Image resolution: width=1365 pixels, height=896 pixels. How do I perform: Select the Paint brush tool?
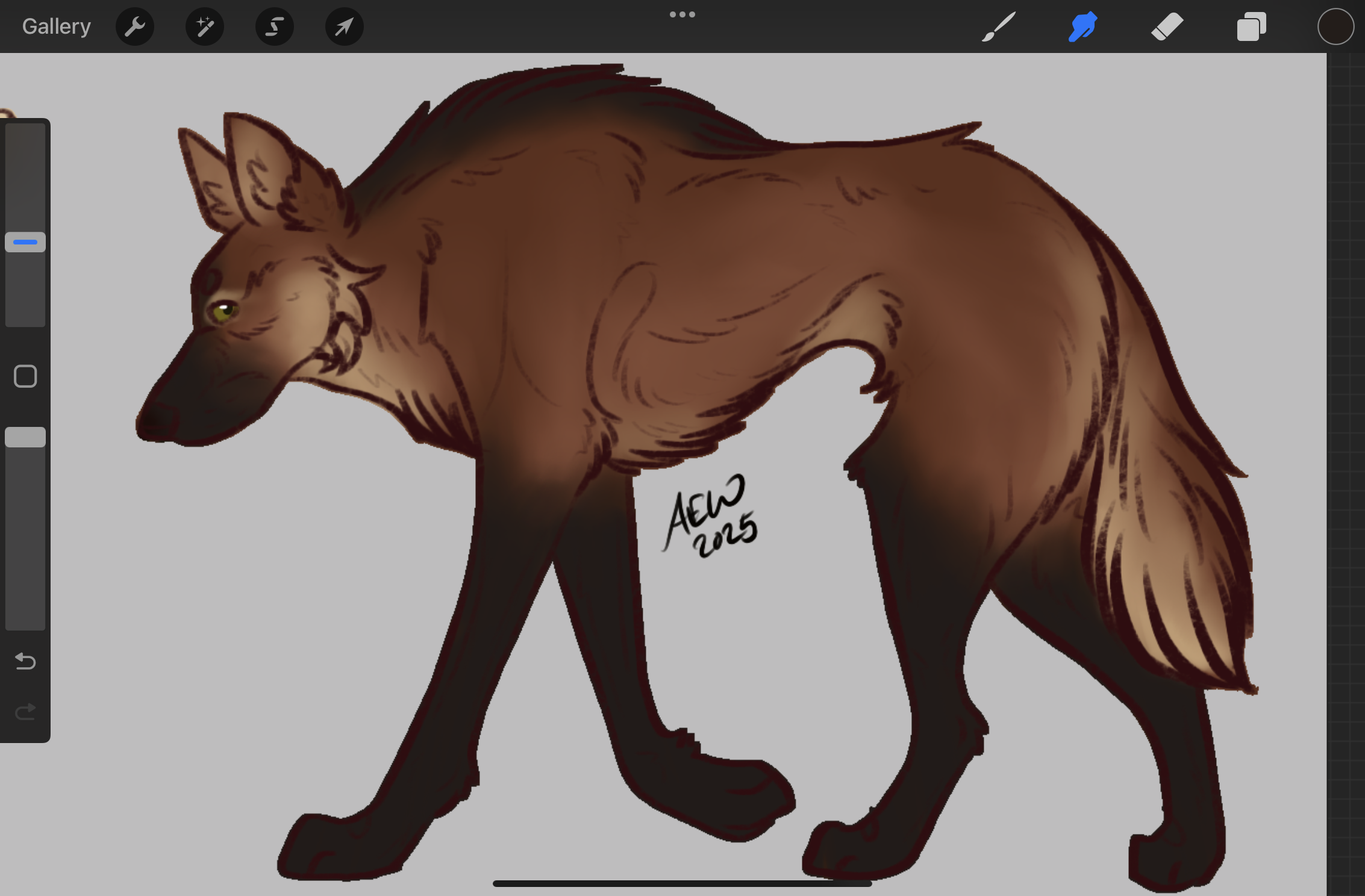(999, 26)
